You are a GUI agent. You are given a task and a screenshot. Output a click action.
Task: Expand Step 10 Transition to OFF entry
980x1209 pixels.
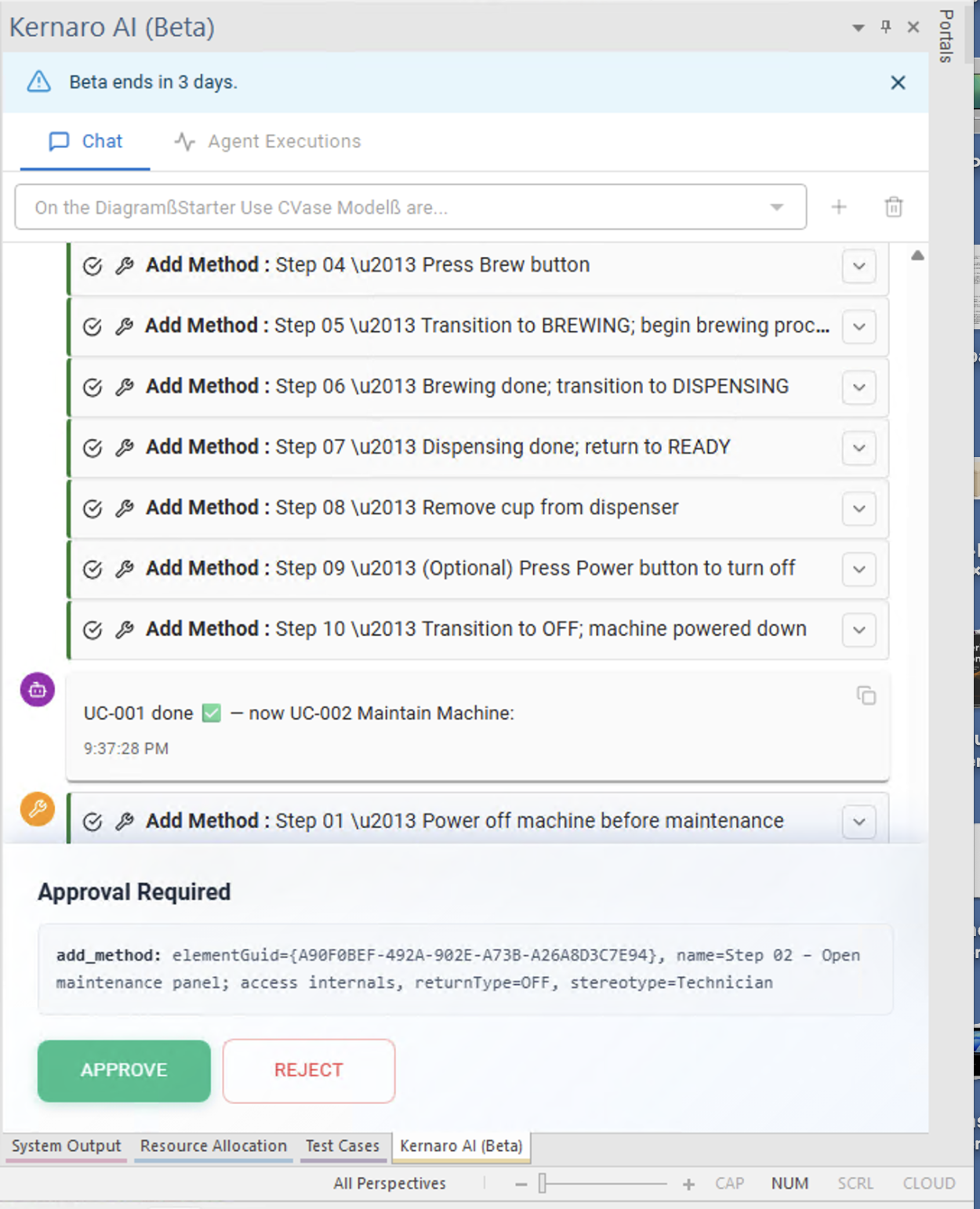(x=859, y=630)
